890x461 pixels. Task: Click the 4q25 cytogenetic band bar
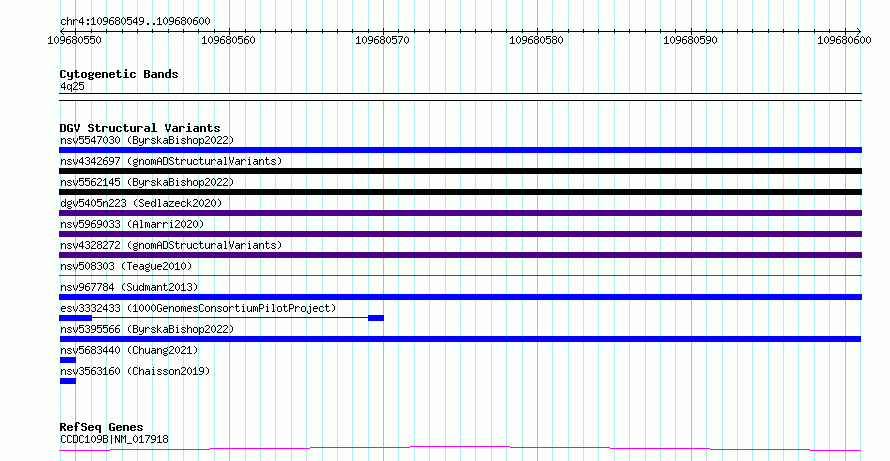(x=460, y=97)
